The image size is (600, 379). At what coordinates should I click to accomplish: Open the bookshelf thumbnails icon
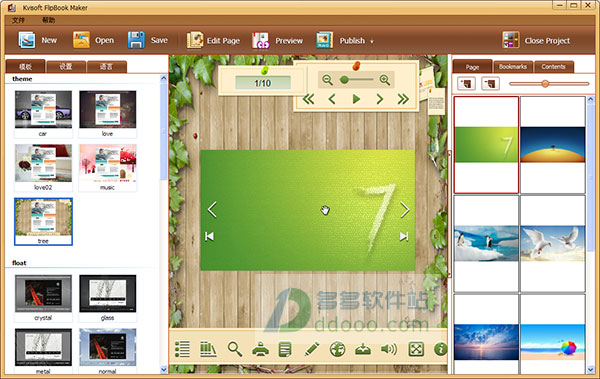point(208,349)
